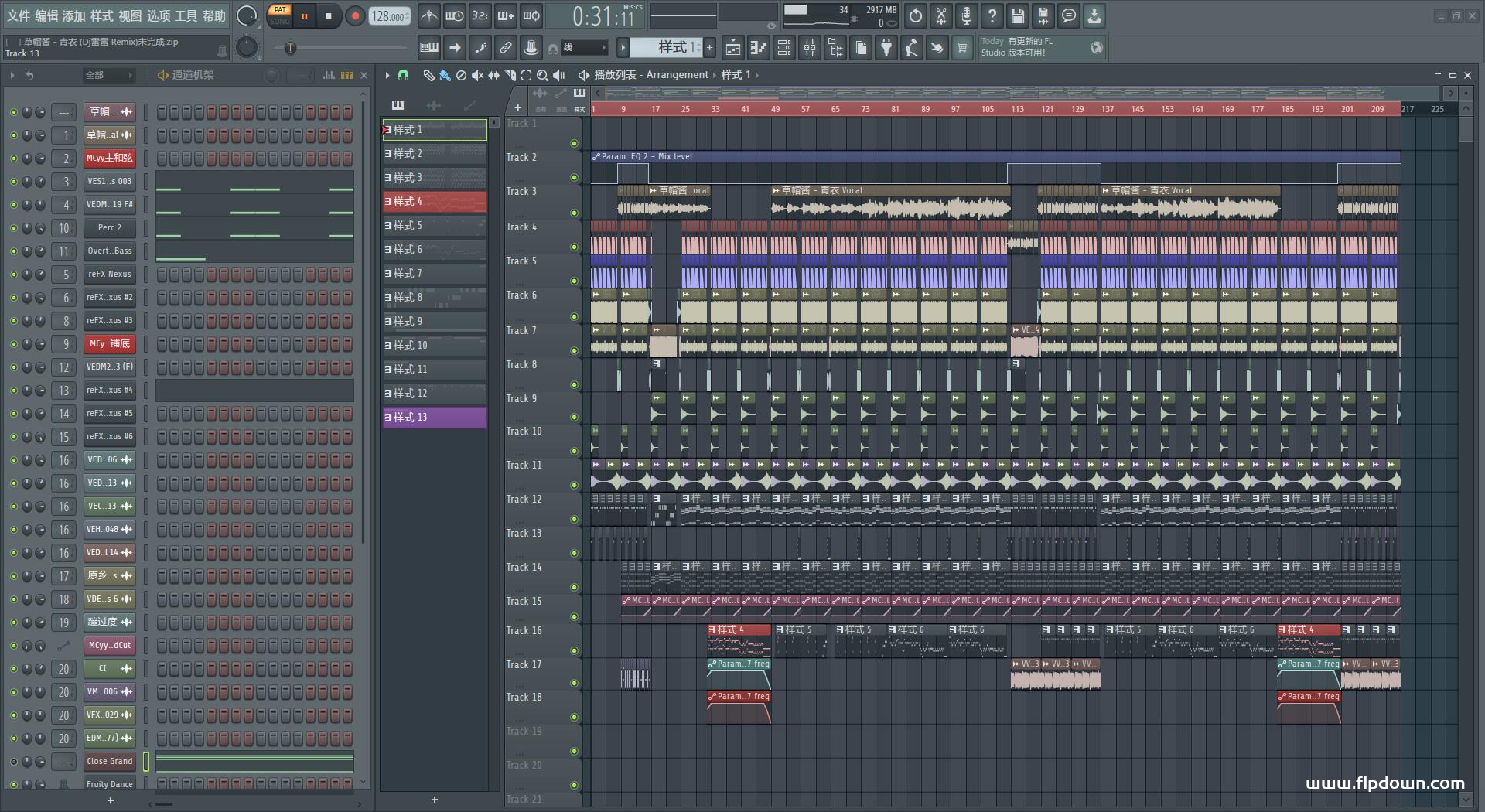Open the help question mark icon
Viewport: 1485px width, 812px height.
point(992,15)
